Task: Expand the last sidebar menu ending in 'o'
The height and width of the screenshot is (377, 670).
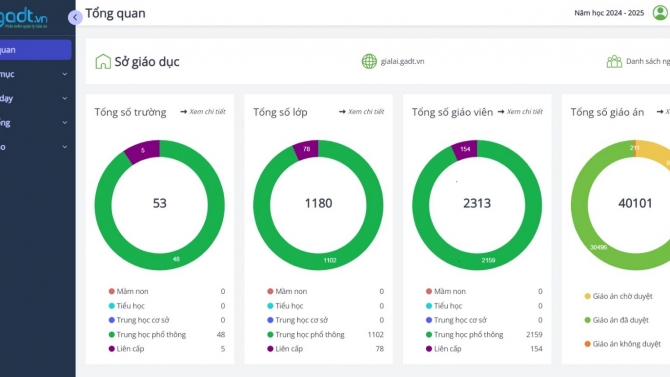Action: pos(34,147)
